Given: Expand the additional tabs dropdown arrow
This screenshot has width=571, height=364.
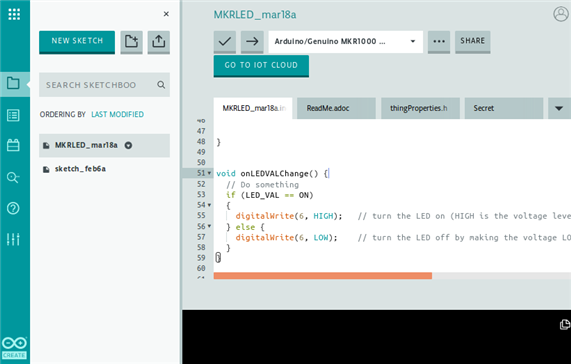Looking at the screenshot, I should pyautogui.click(x=559, y=108).
